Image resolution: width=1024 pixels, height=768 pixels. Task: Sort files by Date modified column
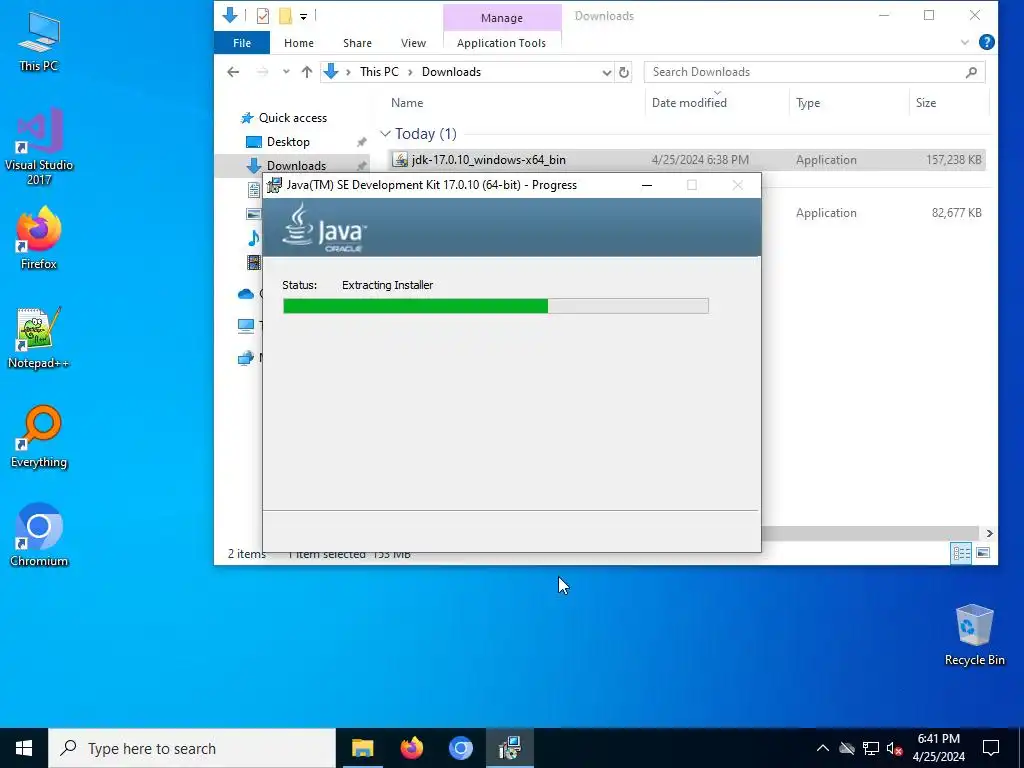coord(689,103)
